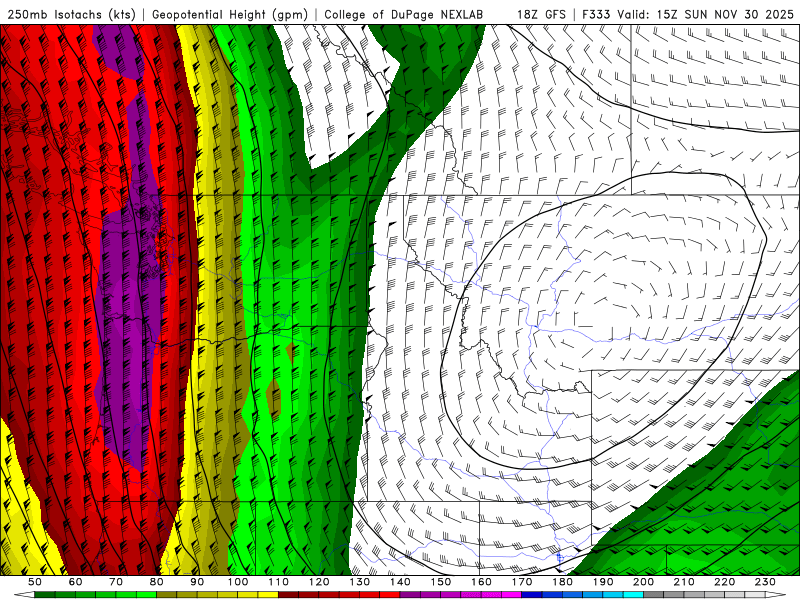The height and width of the screenshot is (600, 800).
Task: Click the 160 value on the color scale
Action: pos(482,582)
